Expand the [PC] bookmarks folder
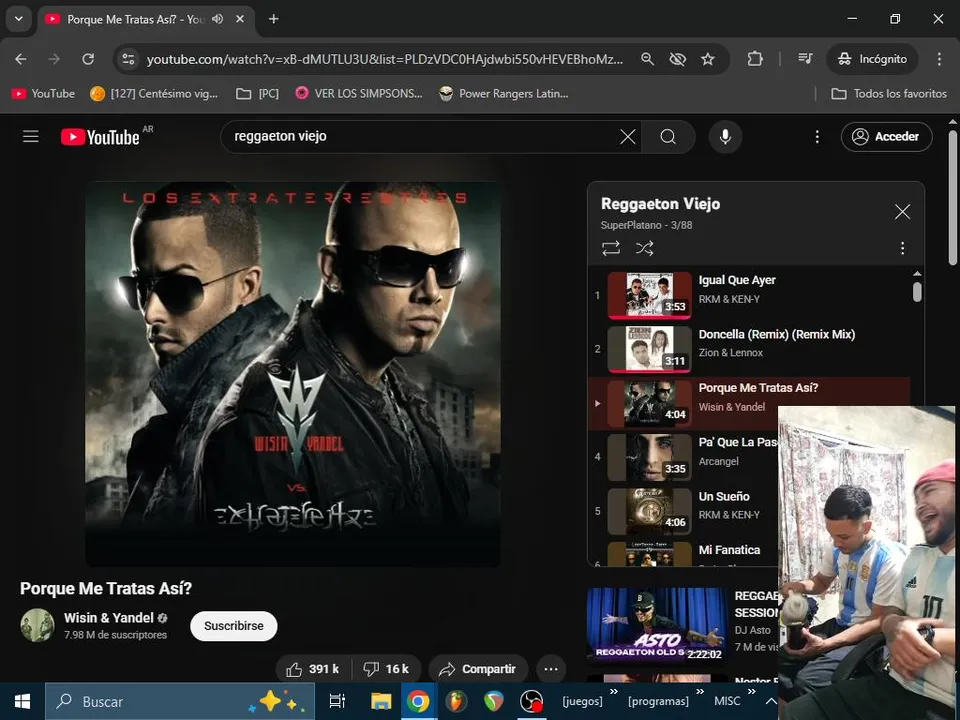960x720 pixels. point(258,94)
